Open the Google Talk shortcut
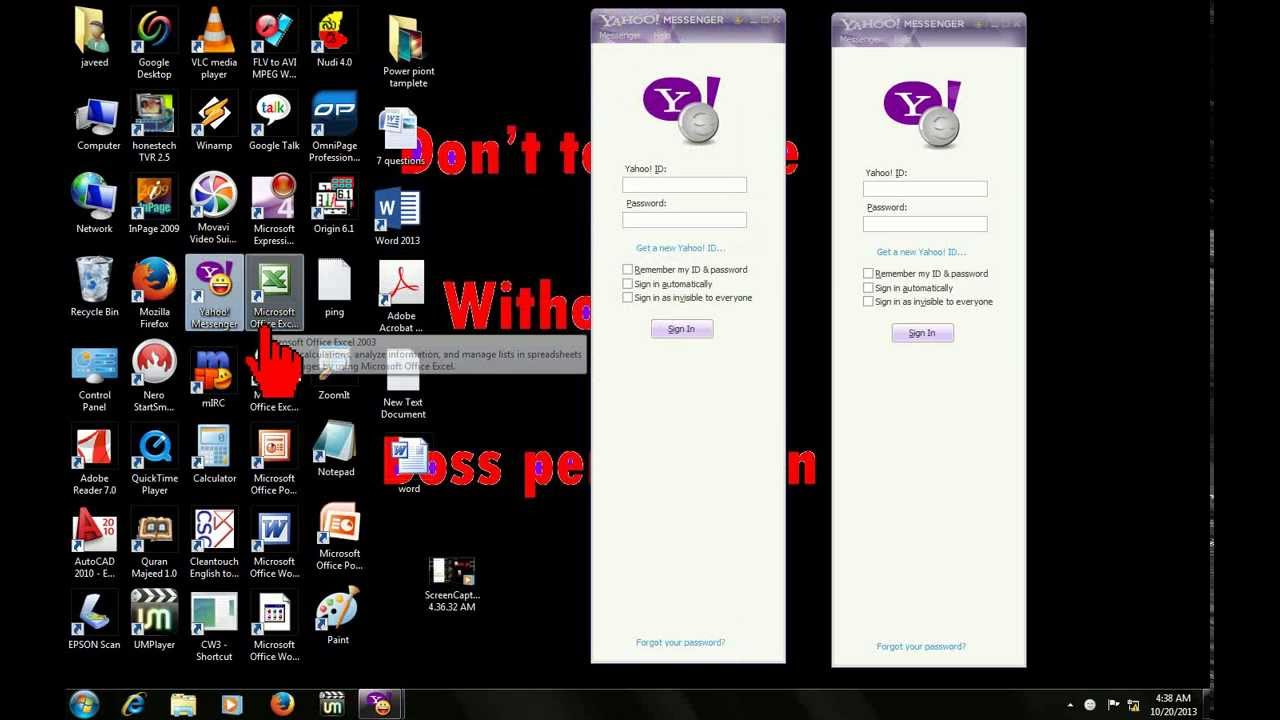 274,121
